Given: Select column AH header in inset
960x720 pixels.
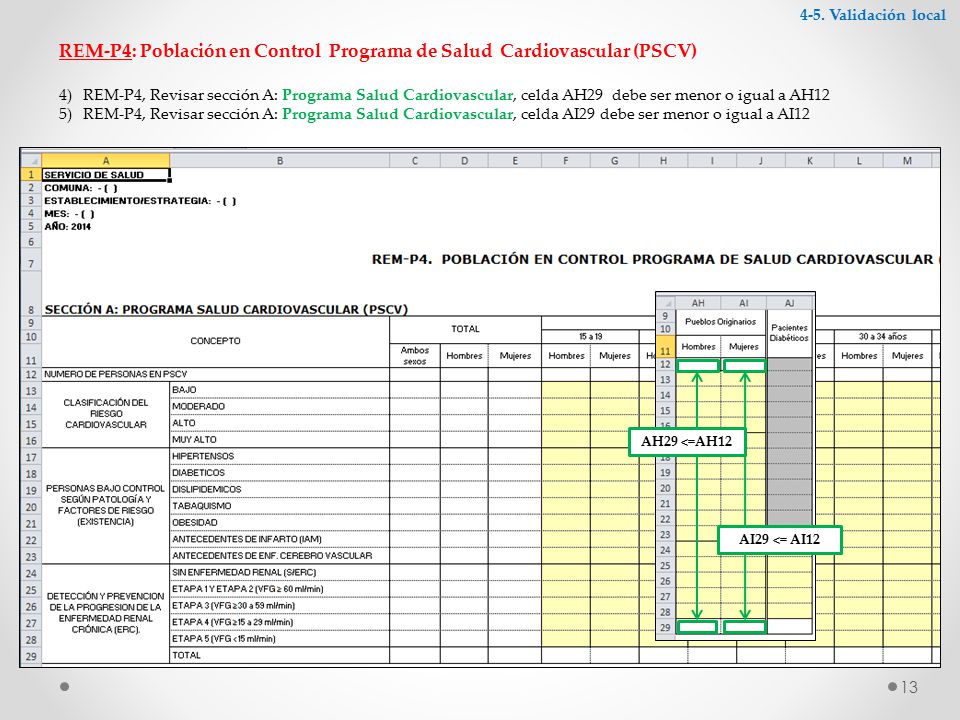Looking at the screenshot, I should (698, 302).
